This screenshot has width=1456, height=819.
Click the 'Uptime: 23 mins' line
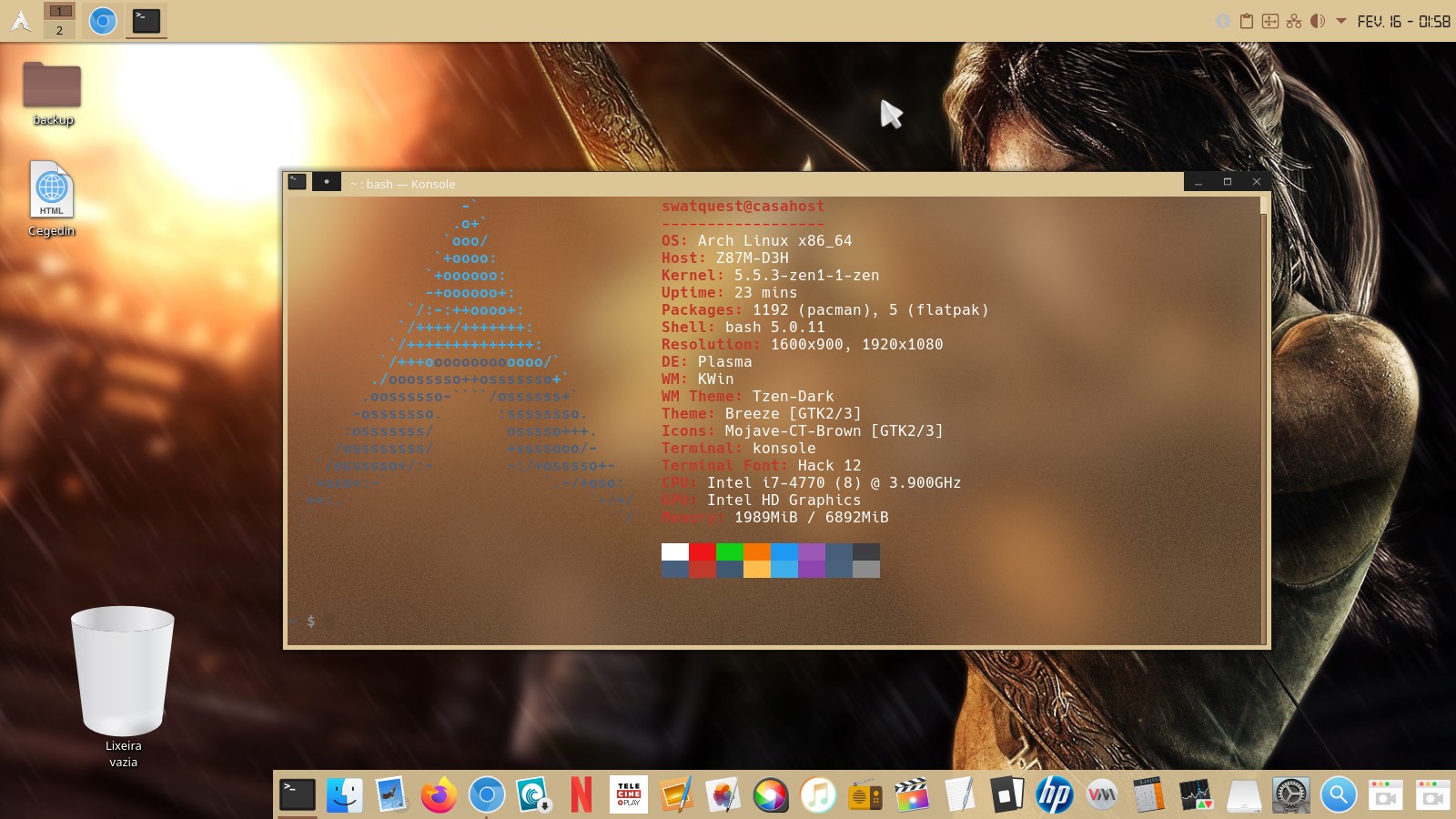pyautogui.click(x=730, y=293)
